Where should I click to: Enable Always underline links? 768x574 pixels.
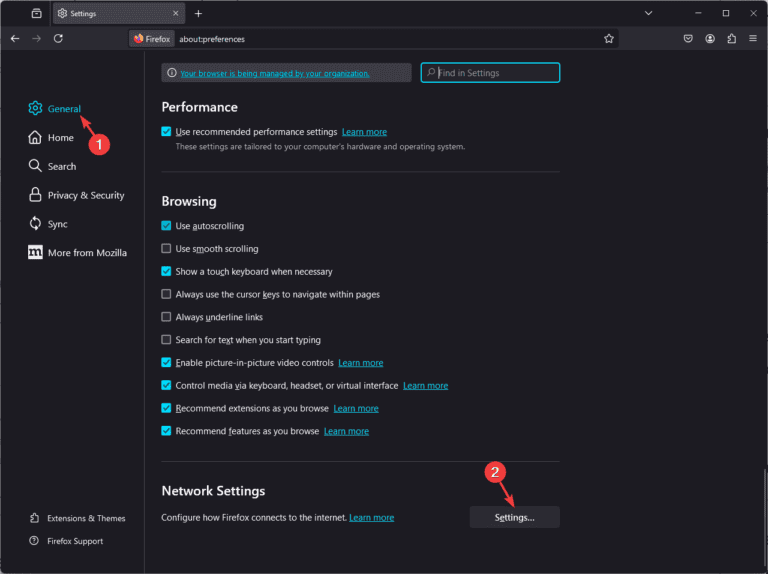point(166,316)
